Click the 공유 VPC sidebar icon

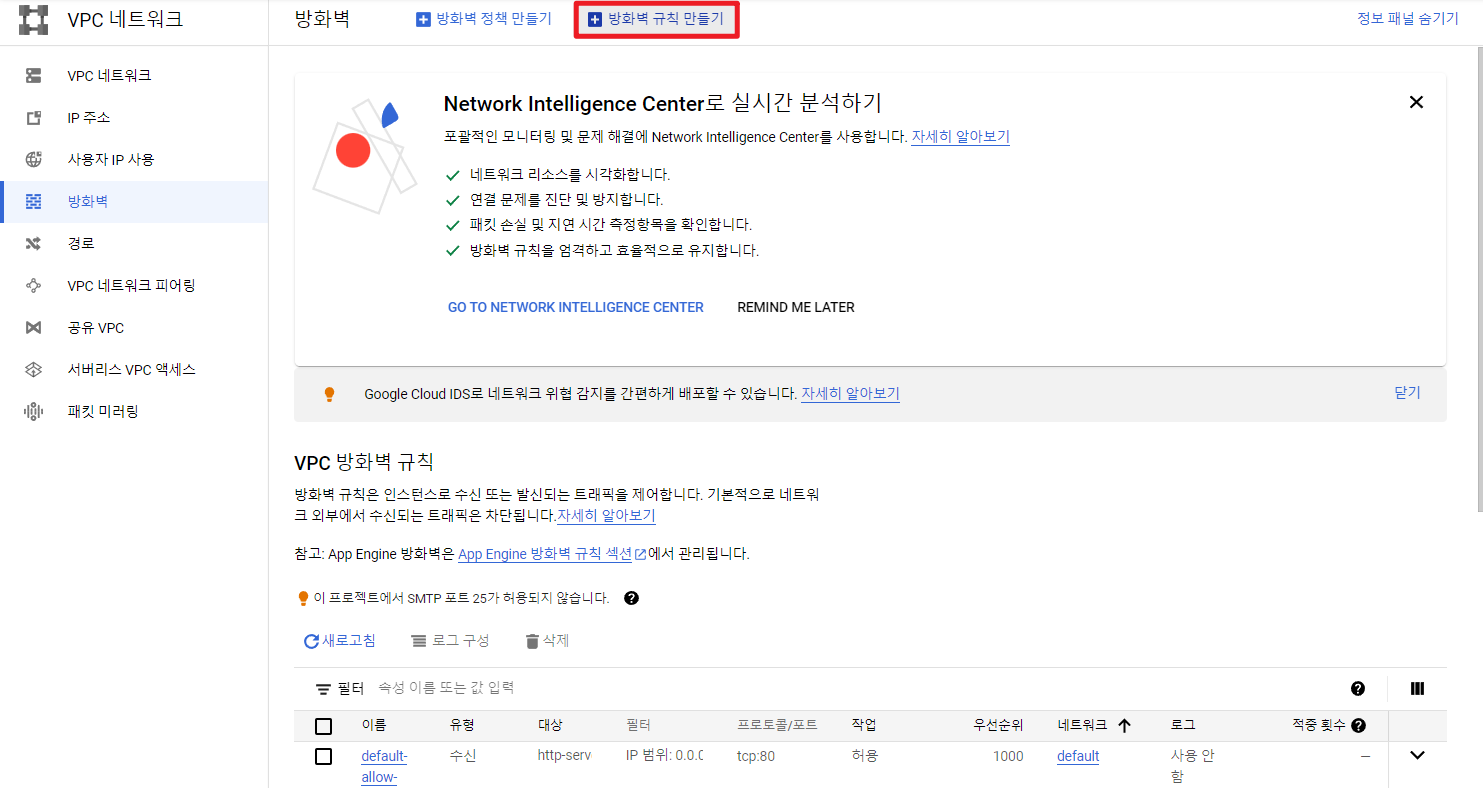34,328
